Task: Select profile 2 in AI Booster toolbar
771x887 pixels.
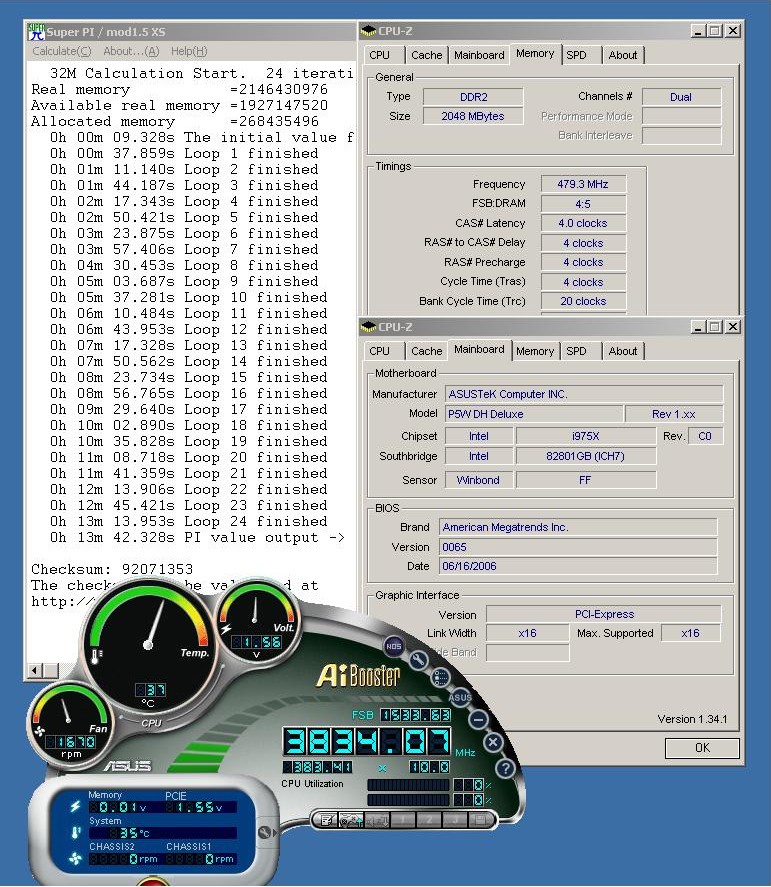Action: [429, 819]
